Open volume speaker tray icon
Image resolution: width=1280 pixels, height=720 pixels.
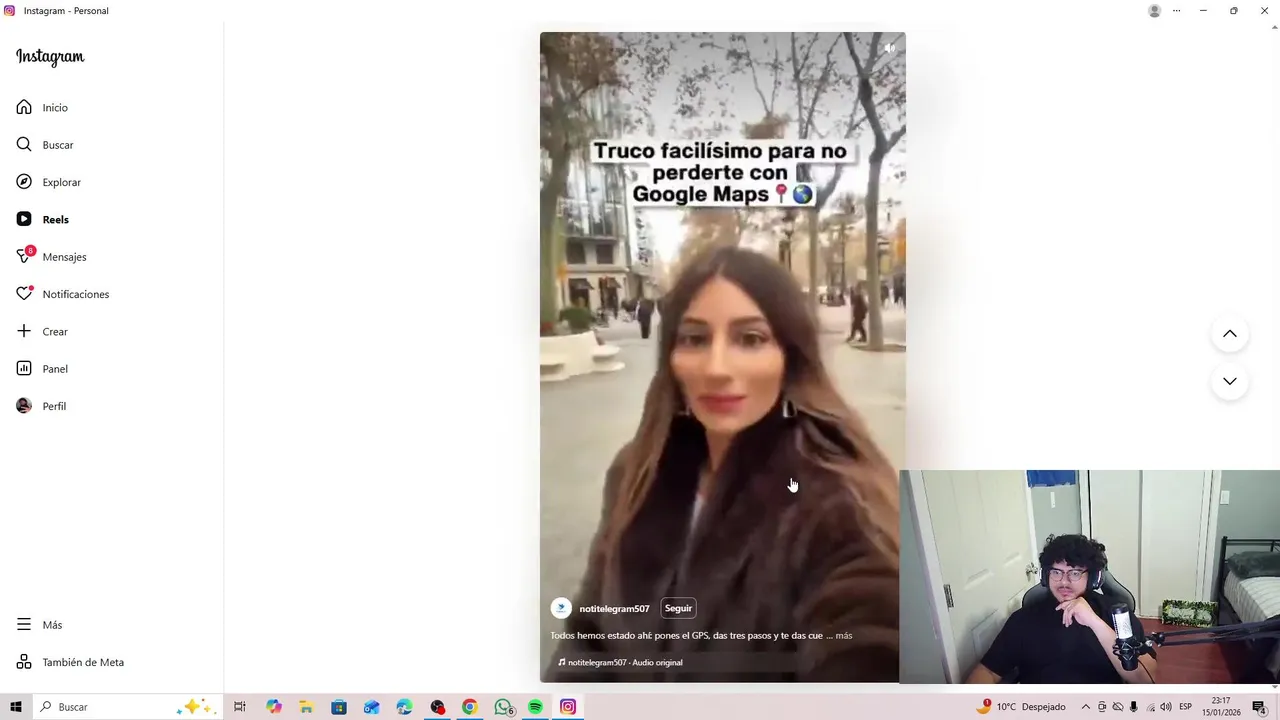pos(1166,707)
